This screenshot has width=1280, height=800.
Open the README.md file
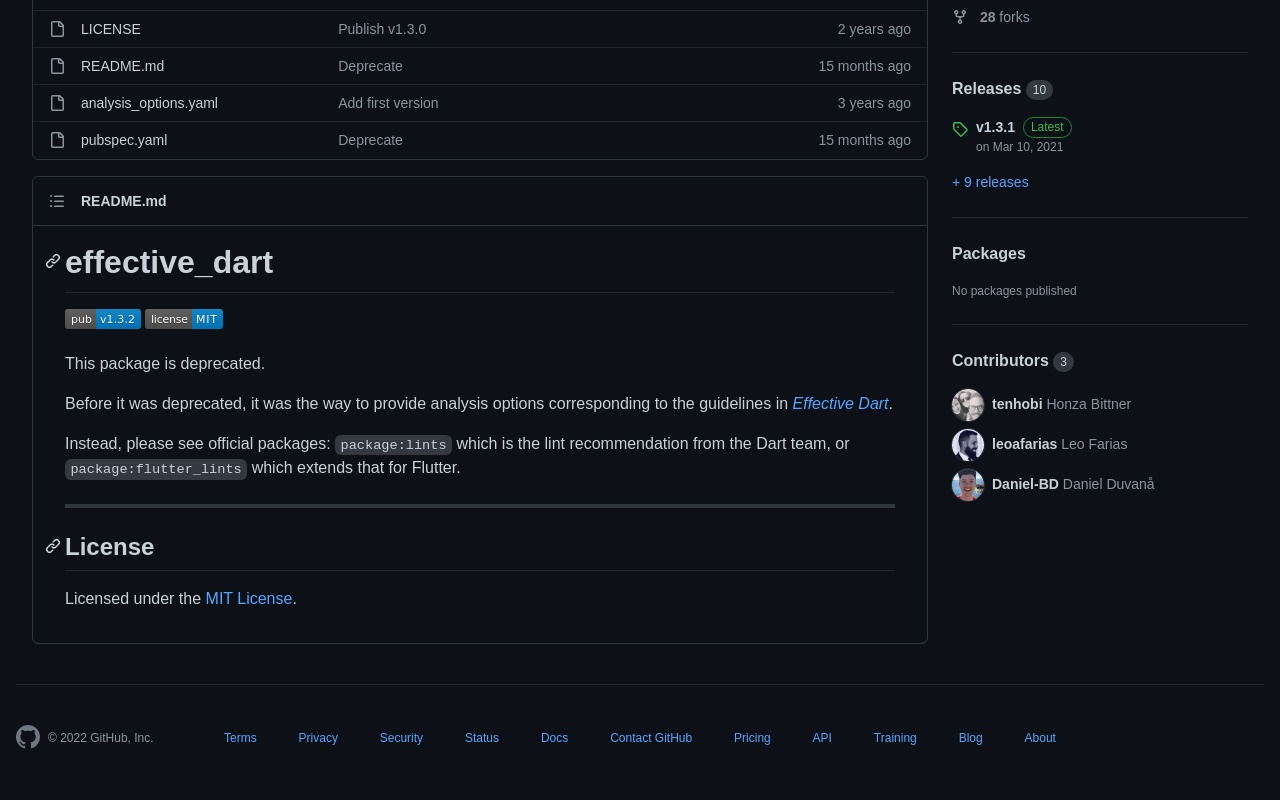122,66
